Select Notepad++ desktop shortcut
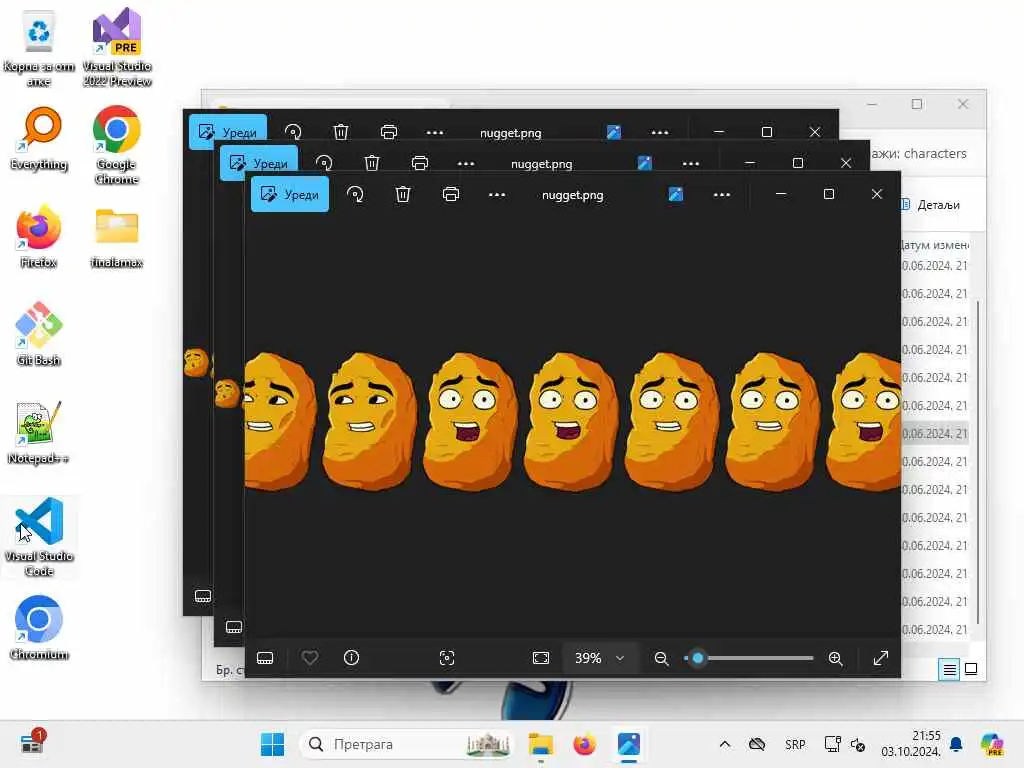This screenshot has height=768, width=1024. (39, 431)
